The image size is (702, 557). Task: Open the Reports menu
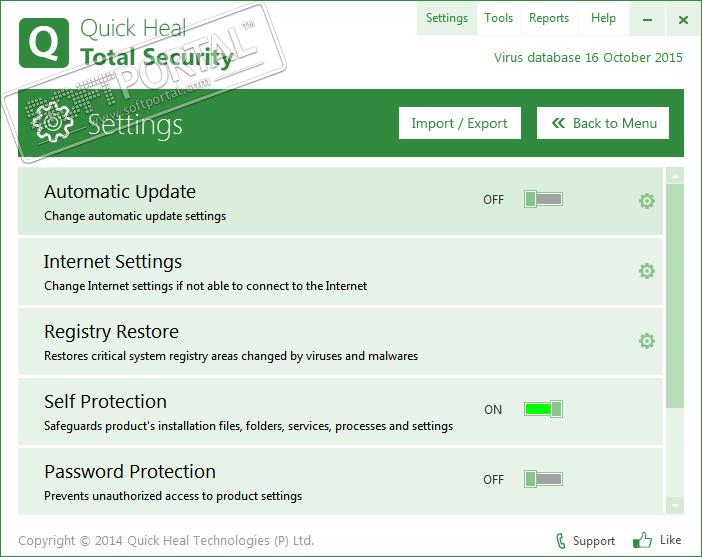[x=549, y=18]
